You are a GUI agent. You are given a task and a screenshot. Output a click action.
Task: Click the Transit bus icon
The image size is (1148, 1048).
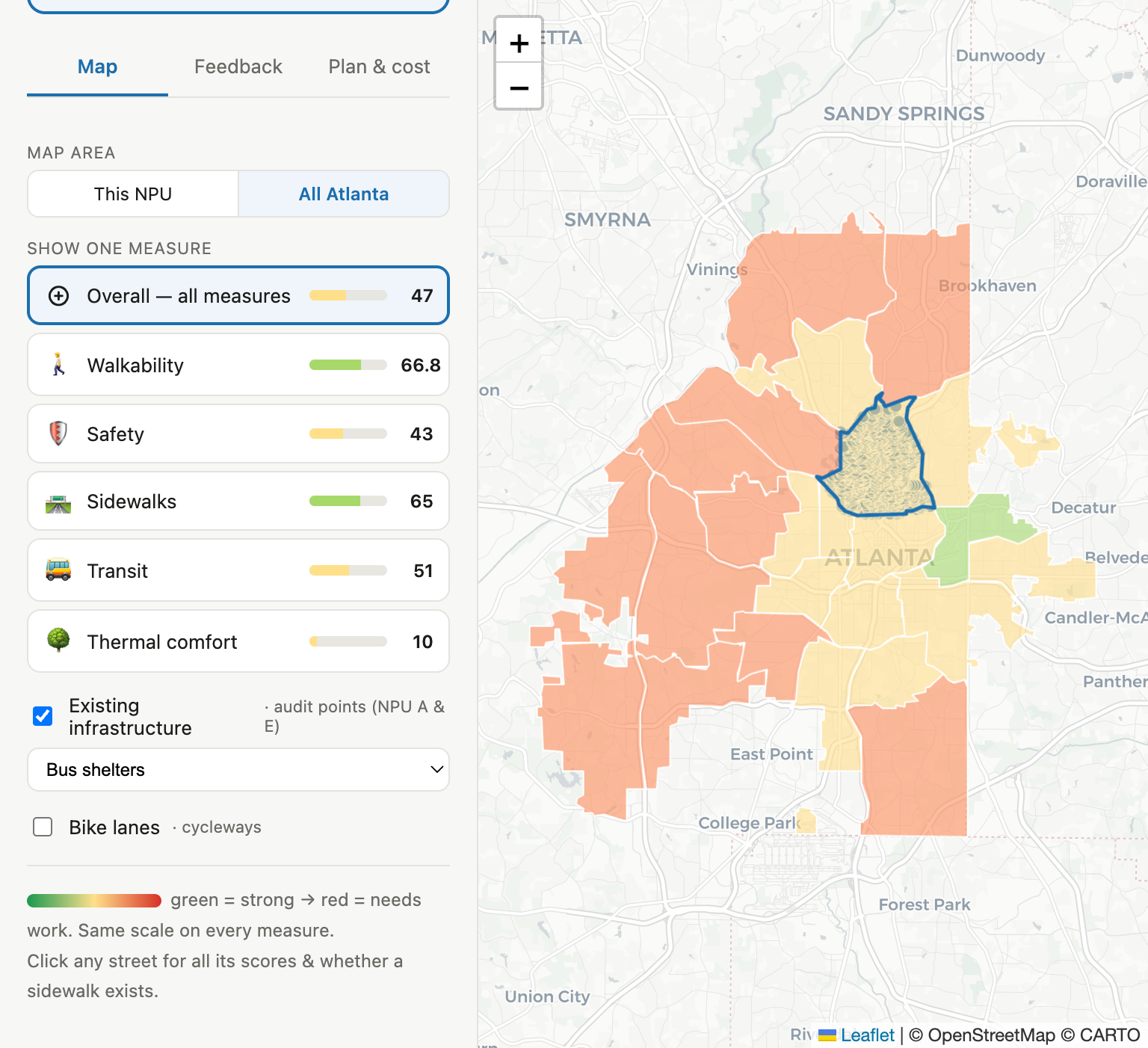click(x=58, y=570)
